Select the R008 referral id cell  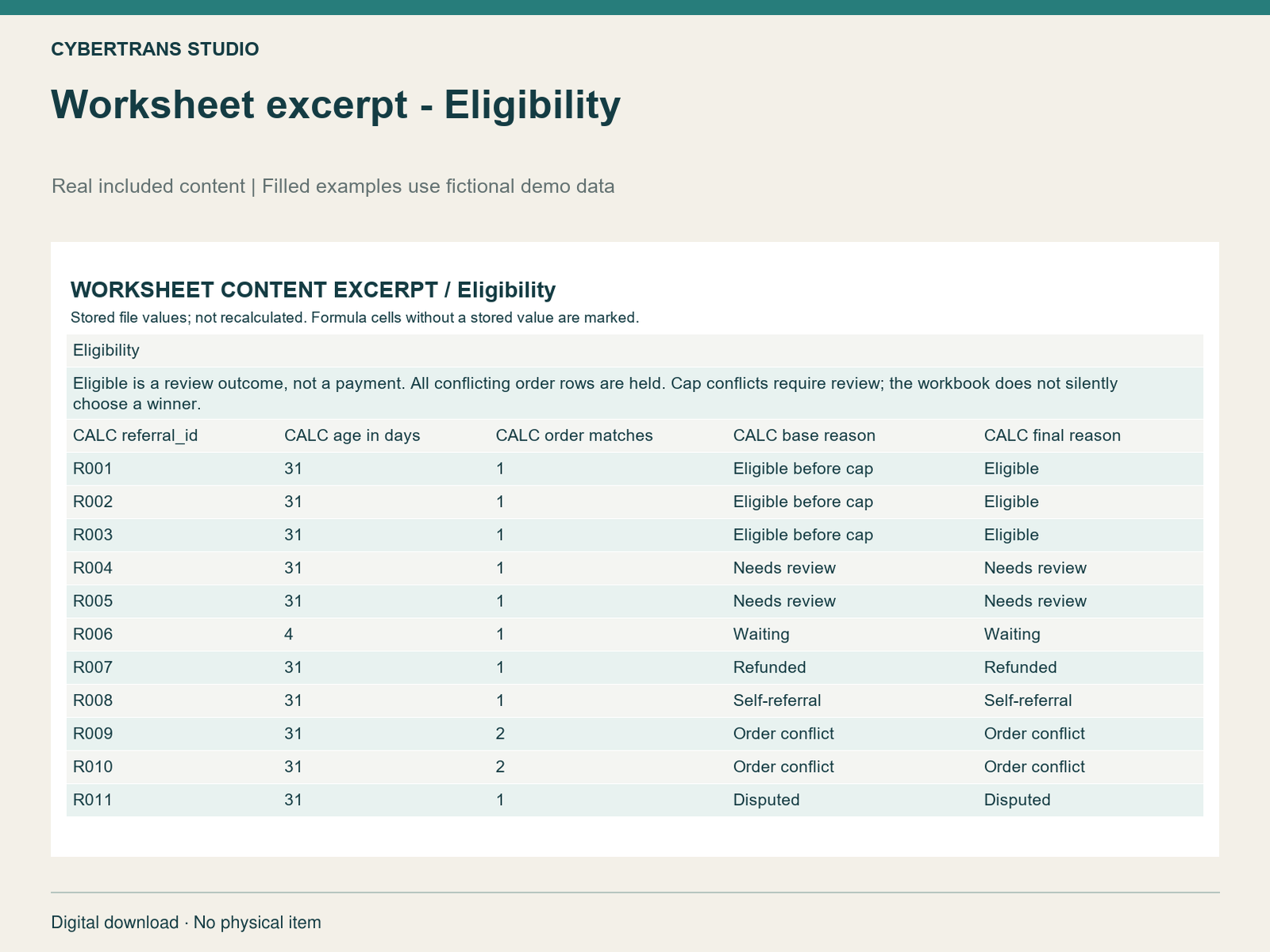[93, 701]
